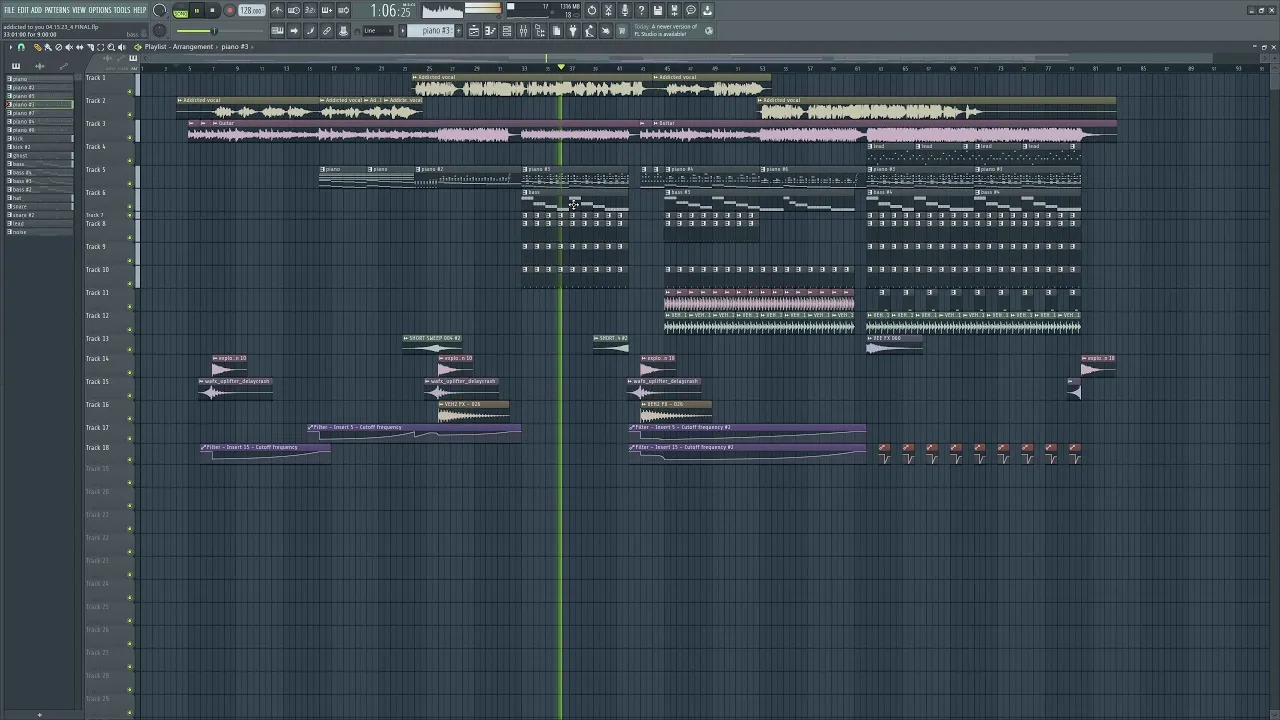The image size is (1280, 720).
Task: Open the Playlist view icon
Action: [474, 31]
